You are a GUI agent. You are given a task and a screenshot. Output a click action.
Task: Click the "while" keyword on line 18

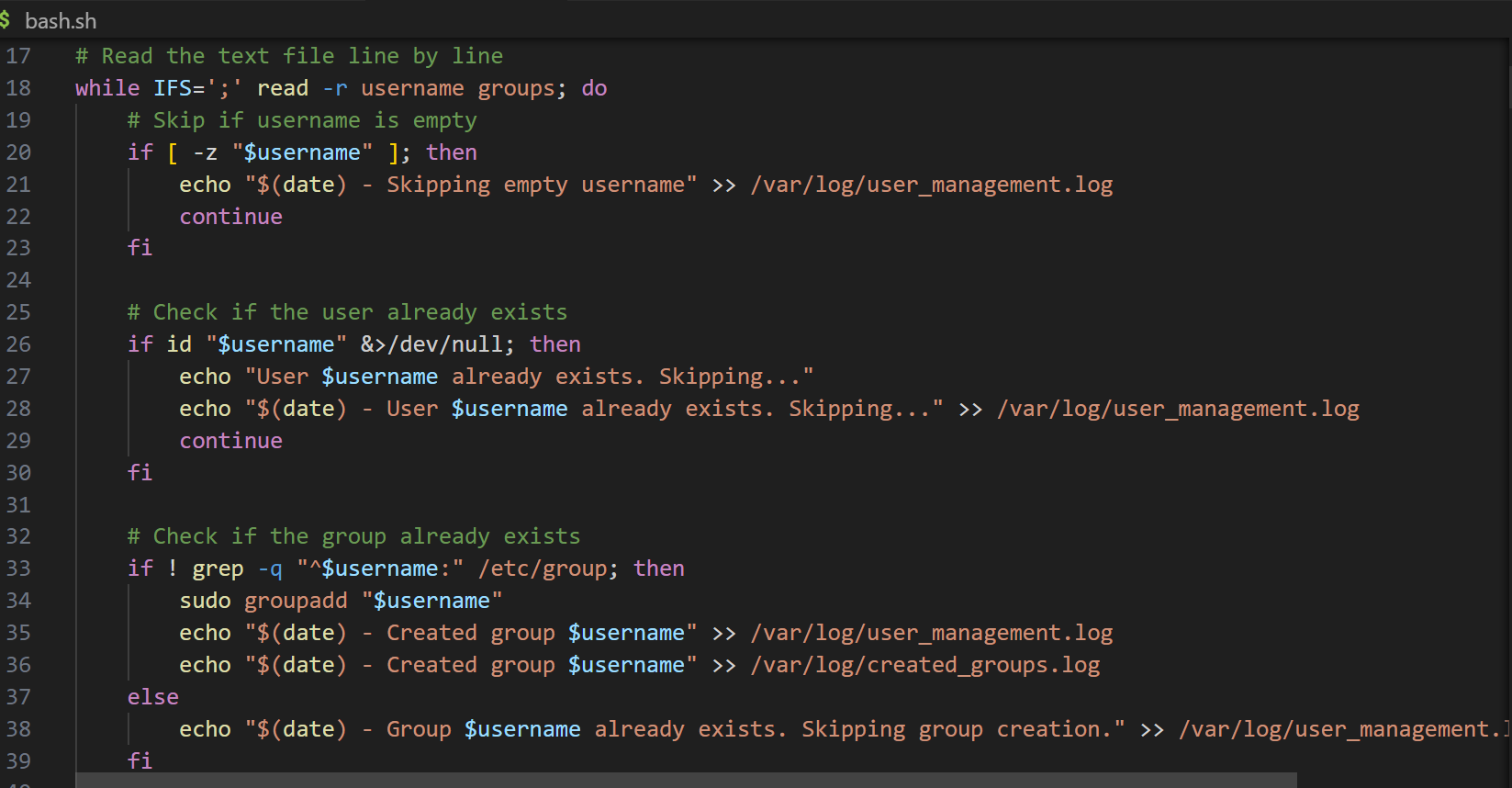(107, 88)
